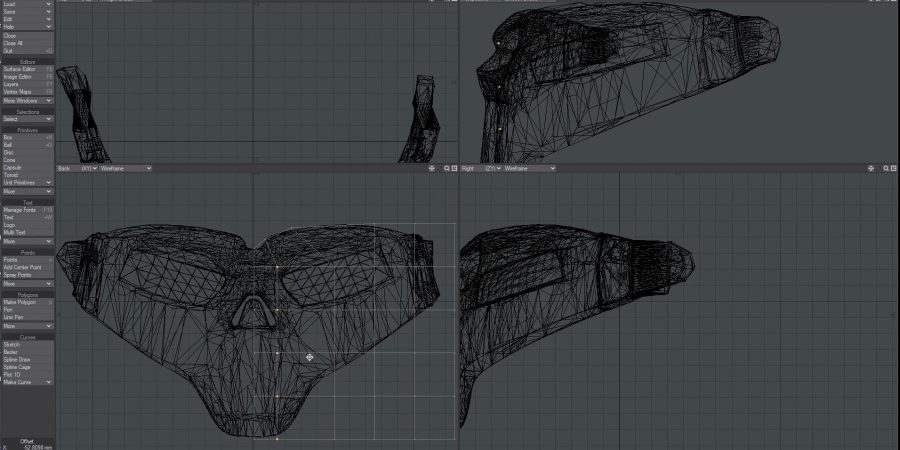Image resolution: width=900 pixels, height=450 pixels.
Task: Click zoom magnifier icon in Right viewport
Action: pos(886,168)
